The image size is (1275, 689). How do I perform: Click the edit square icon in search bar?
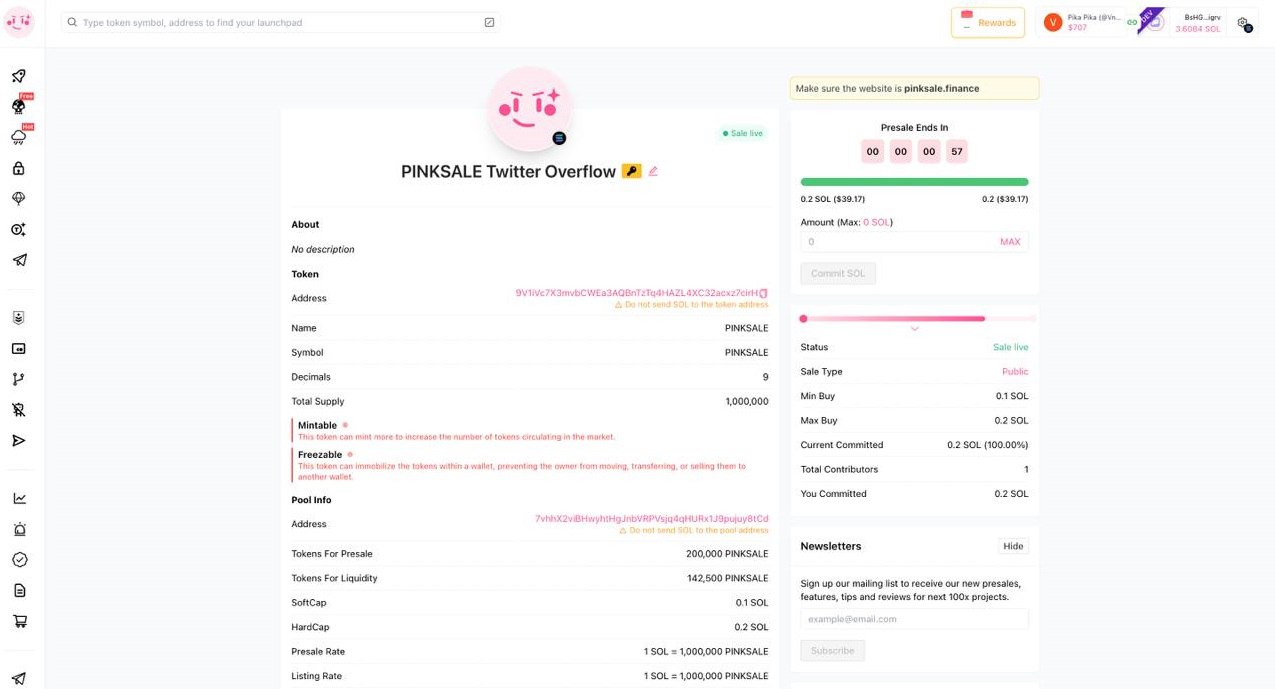[x=489, y=22]
